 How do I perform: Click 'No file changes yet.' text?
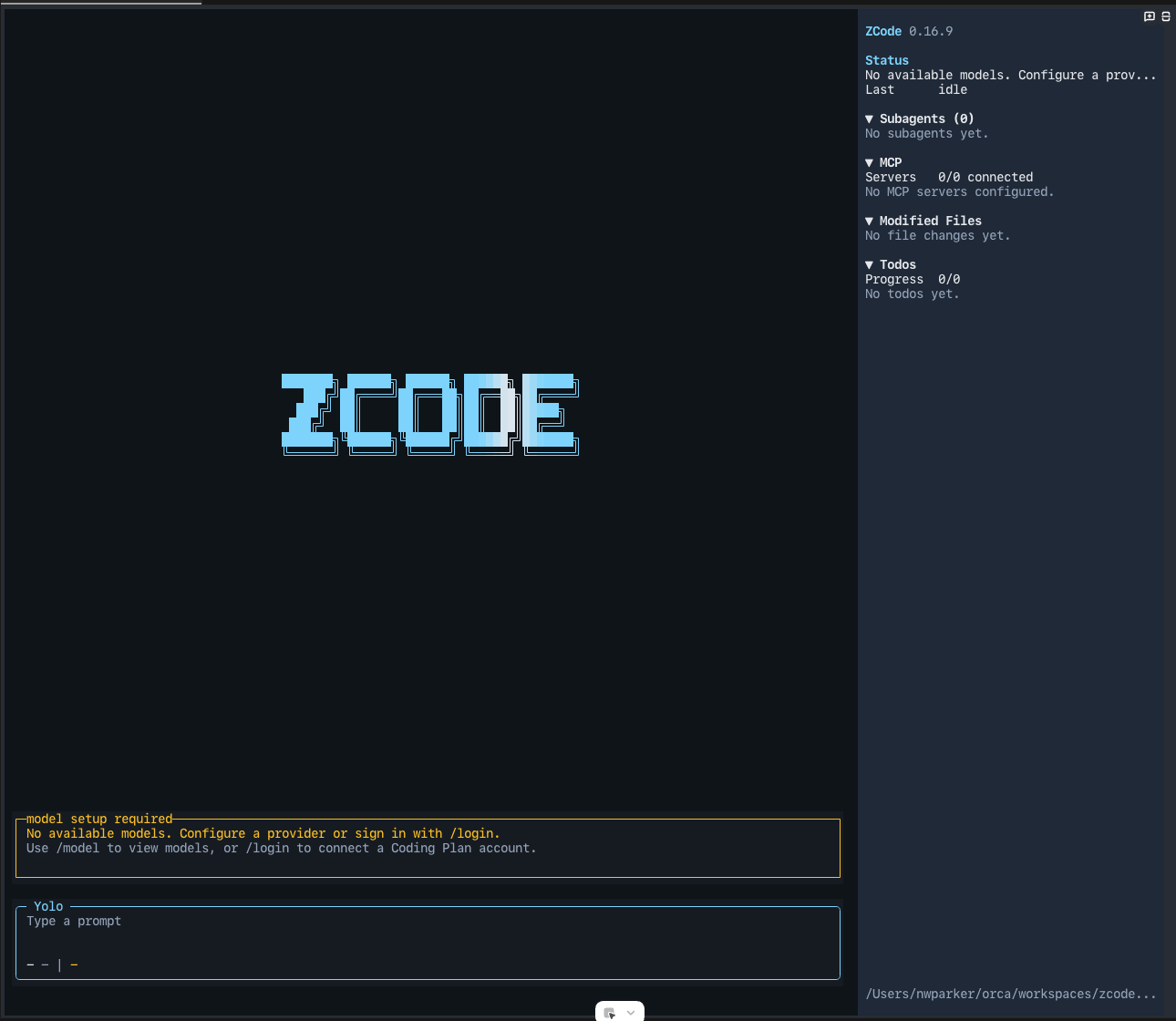pos(938,235)
